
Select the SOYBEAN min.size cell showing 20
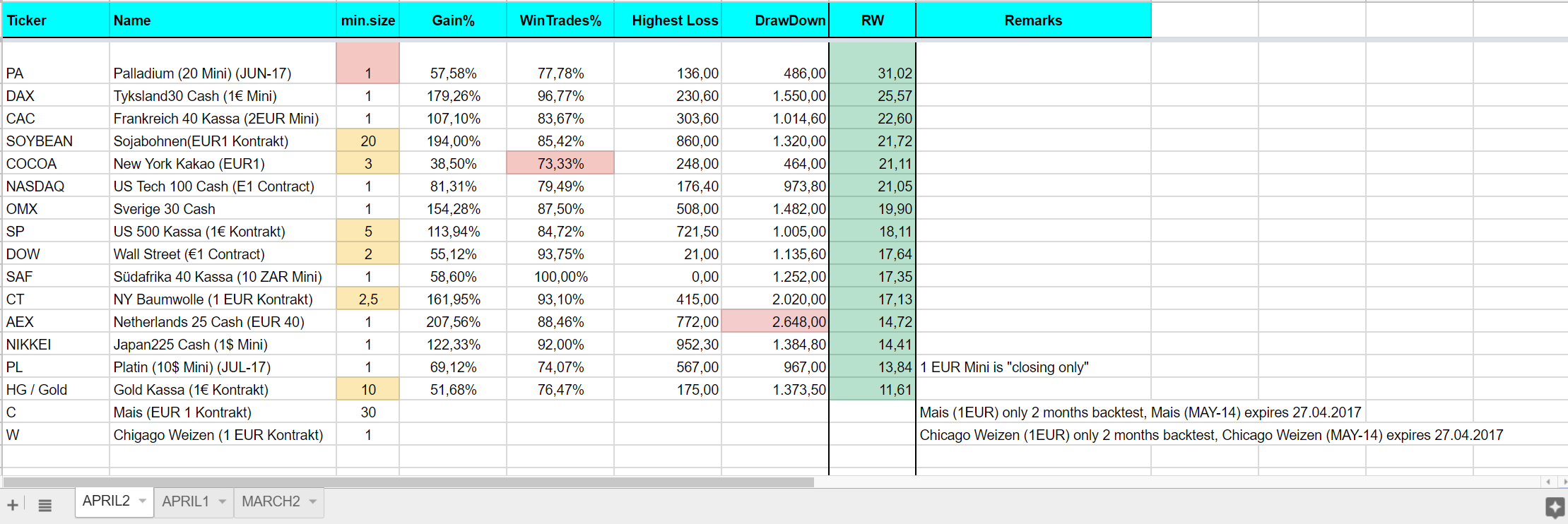click(x=367, y=141)
